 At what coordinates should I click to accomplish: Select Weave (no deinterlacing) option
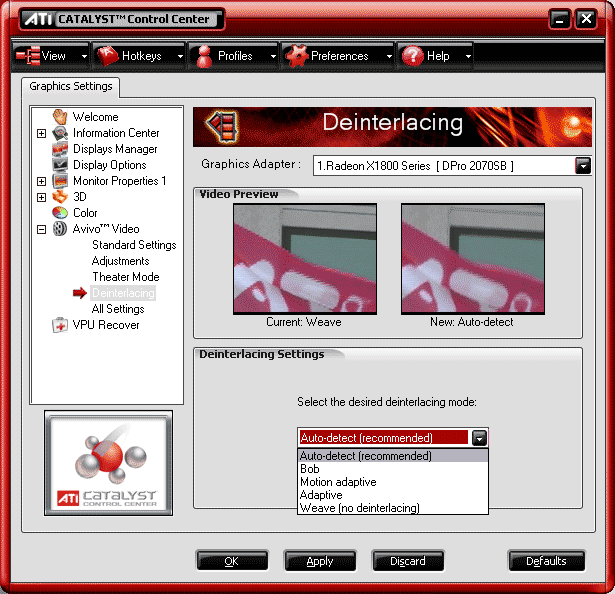tap(359, 508)
